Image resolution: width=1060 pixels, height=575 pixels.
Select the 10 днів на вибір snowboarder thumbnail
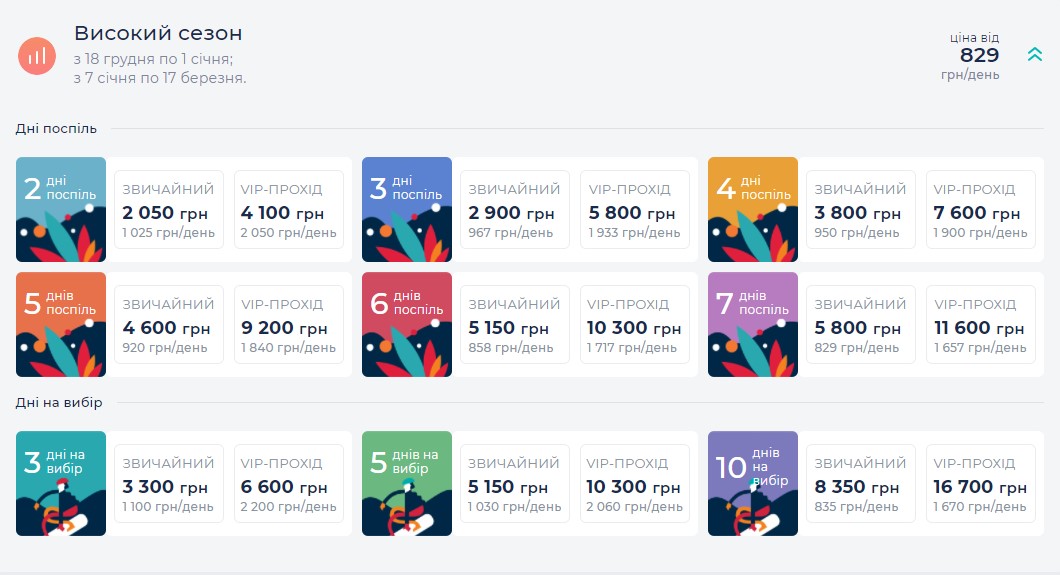753,483
